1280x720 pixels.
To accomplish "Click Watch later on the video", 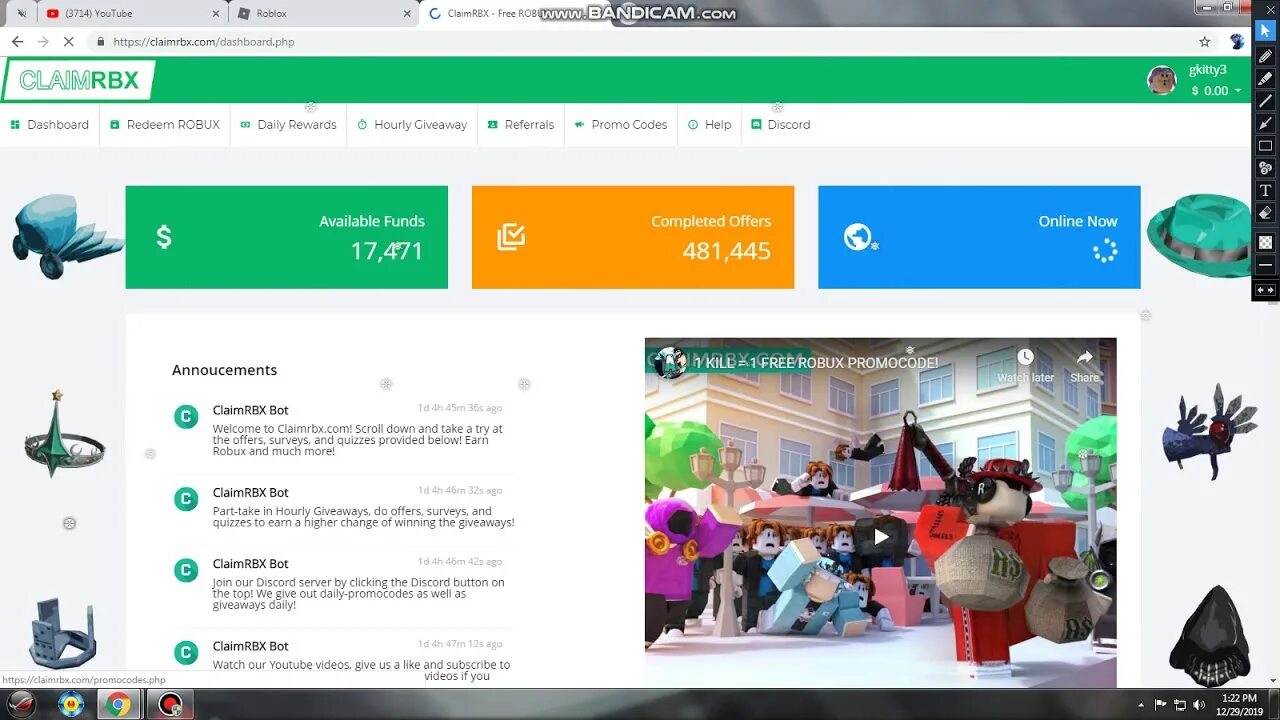I will 1025,366.
